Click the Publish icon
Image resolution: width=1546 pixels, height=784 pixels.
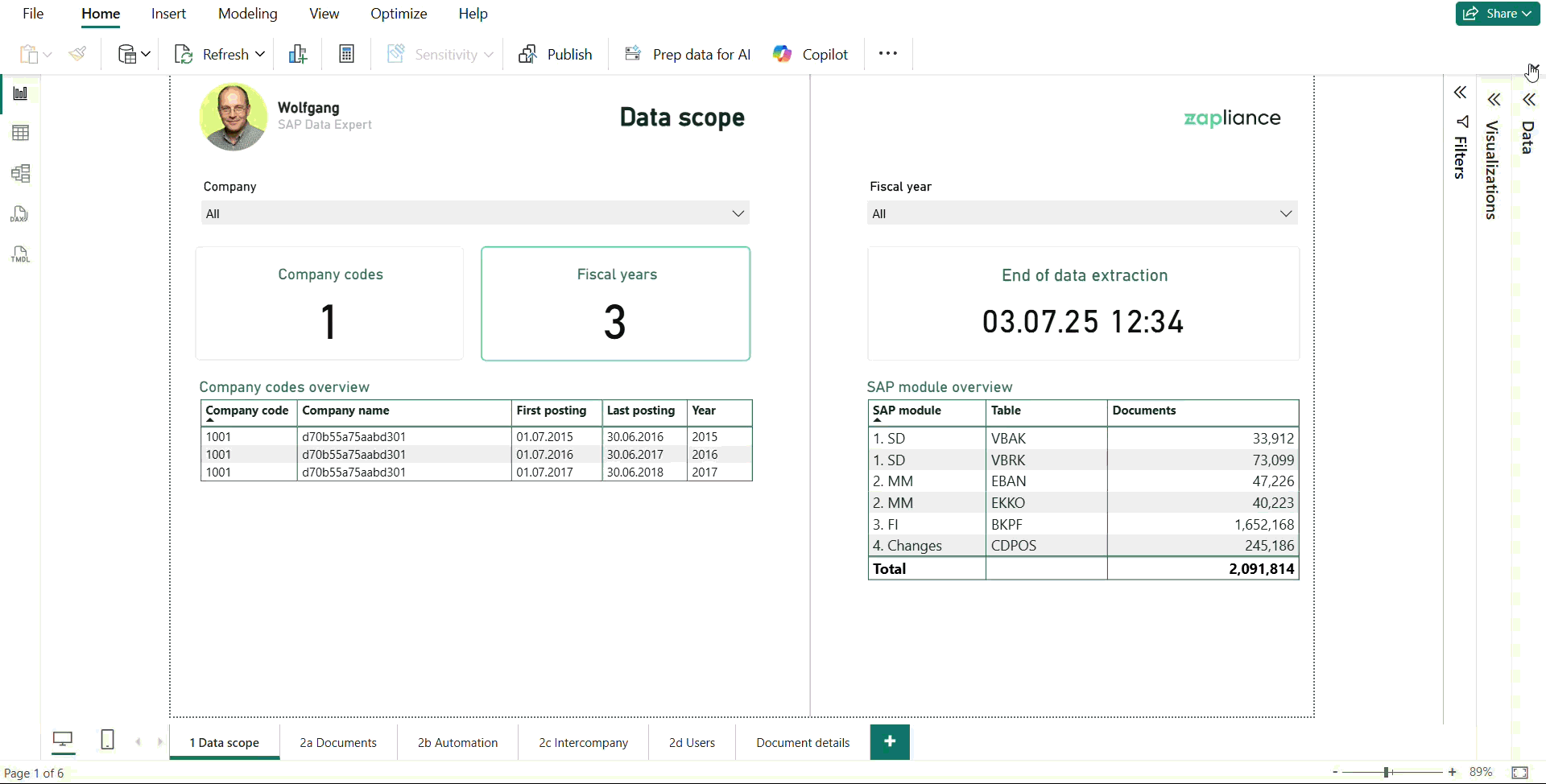tap(528, 54)
